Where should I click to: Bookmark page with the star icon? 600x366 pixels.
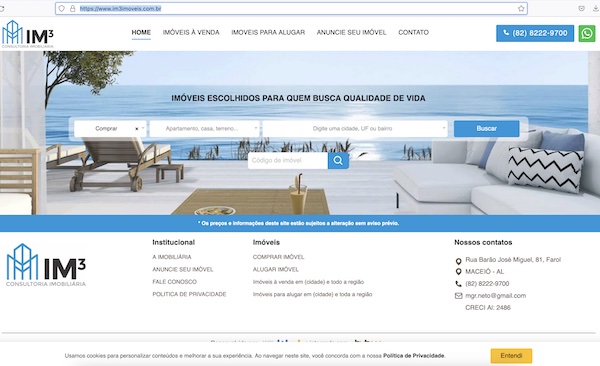[521, 8]
